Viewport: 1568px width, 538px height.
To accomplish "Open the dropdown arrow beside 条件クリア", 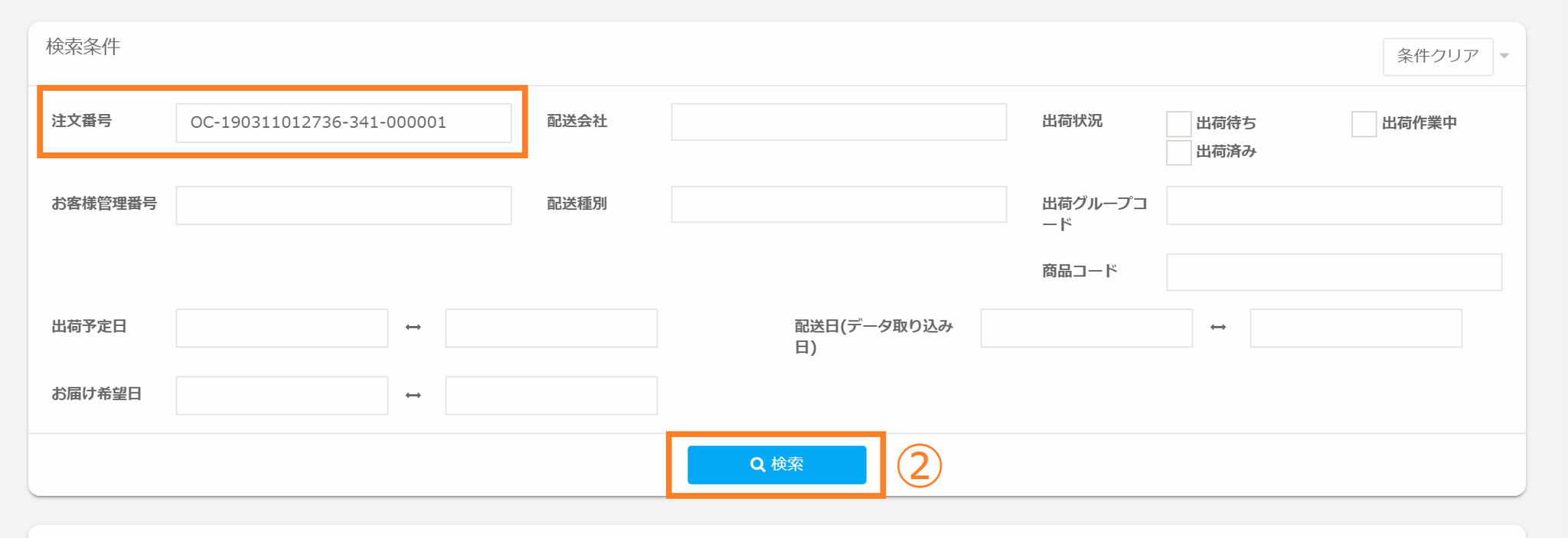I will click(1504, 56).
